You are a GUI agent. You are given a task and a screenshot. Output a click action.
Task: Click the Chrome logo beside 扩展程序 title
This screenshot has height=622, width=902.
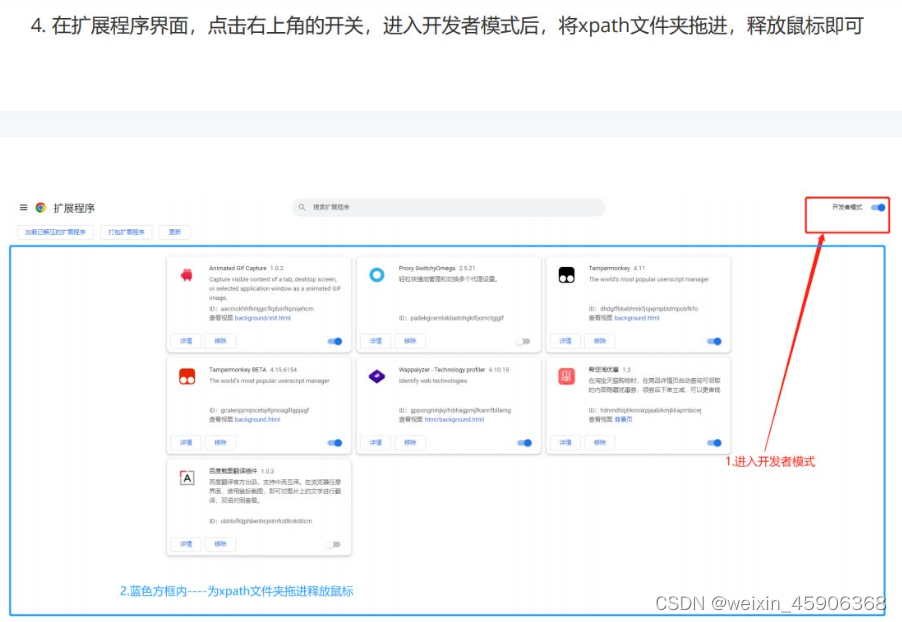pos(40,207)
